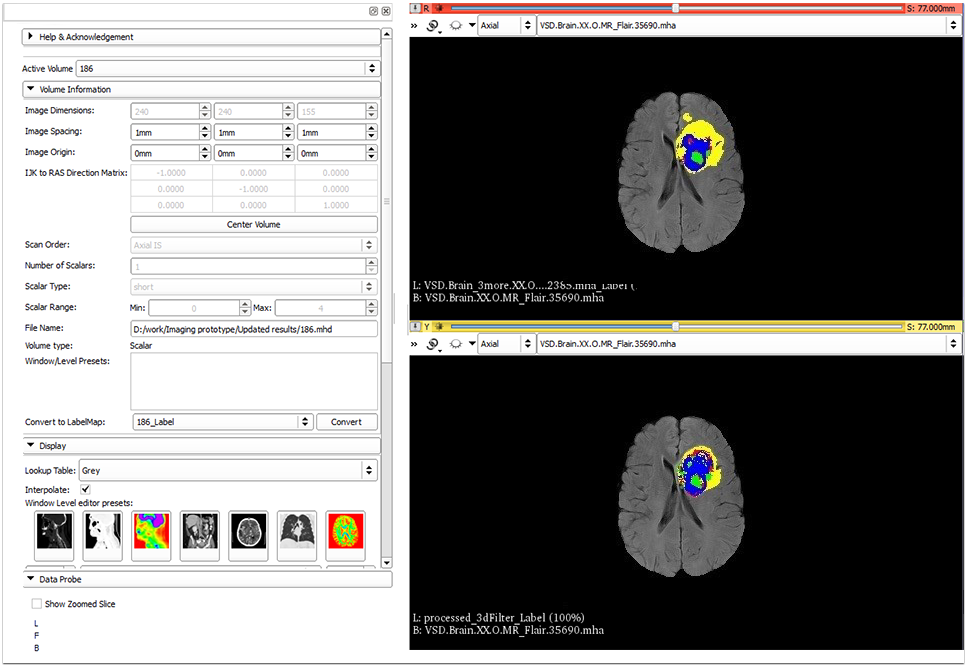Screen dimensions: 967x667
Task: Click the File Name input field
Action: point(255,327)
